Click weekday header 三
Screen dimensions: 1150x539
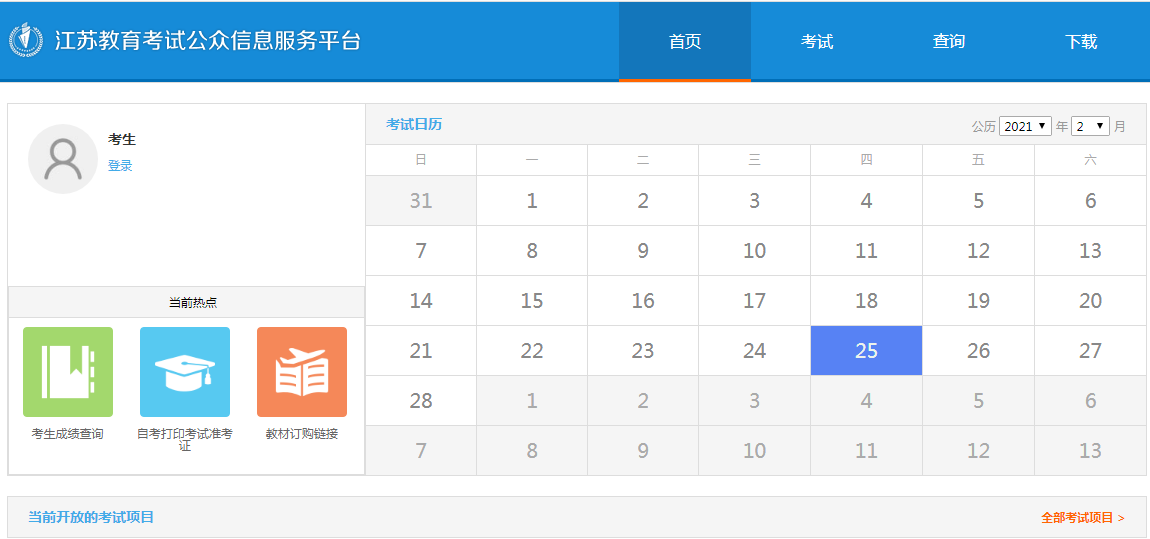pos(755,160)
